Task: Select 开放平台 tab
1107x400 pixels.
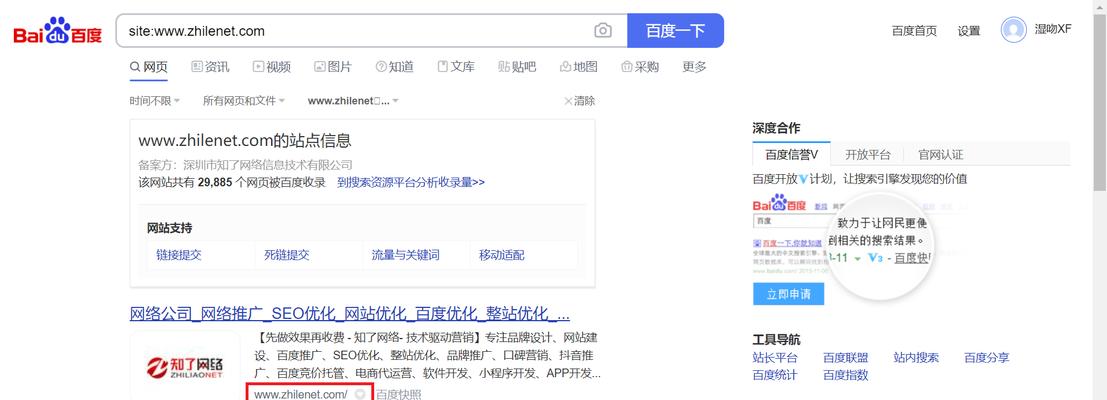Action: (x=868, y=155)
